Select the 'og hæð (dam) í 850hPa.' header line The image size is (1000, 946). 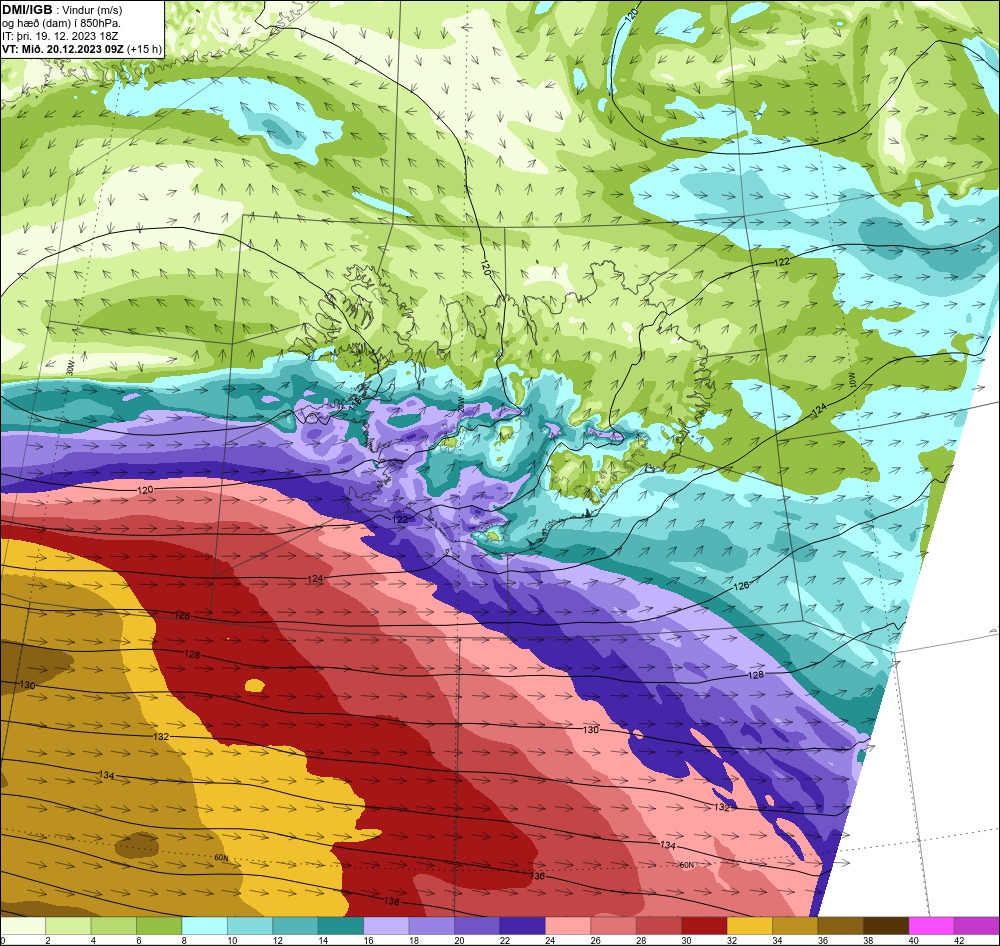click(x=61, y=24)
